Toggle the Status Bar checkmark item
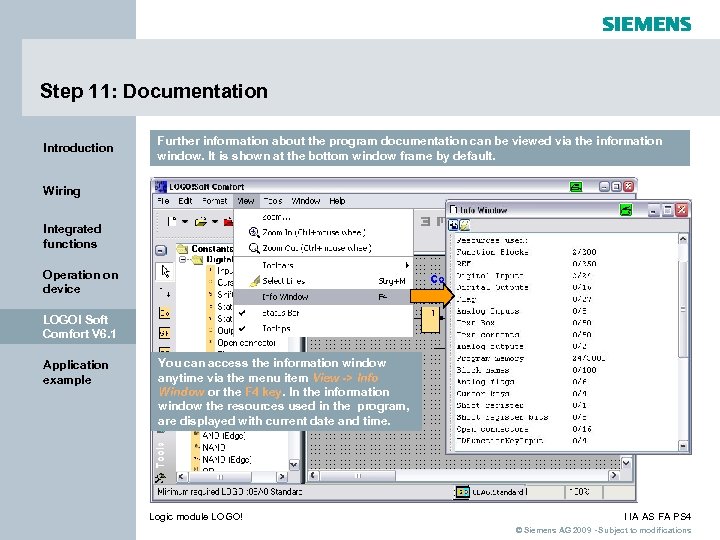 323,313
